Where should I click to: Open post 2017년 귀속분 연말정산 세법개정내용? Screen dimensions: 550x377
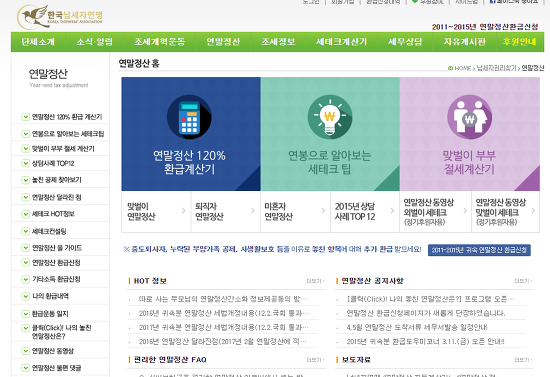click(x=223, y=328)
